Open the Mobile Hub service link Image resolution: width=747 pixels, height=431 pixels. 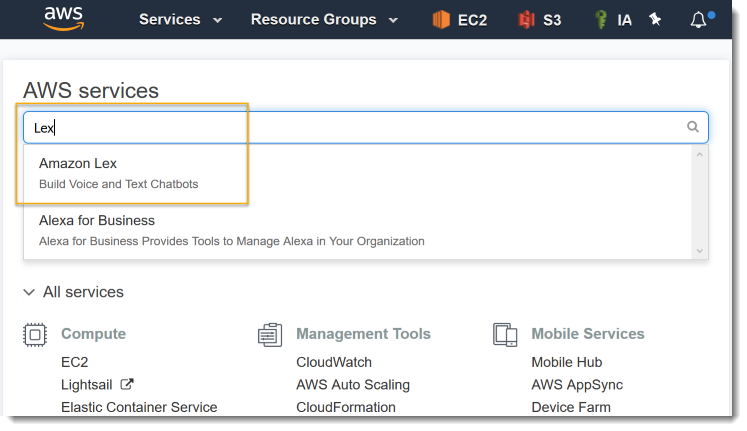[567, 362]
